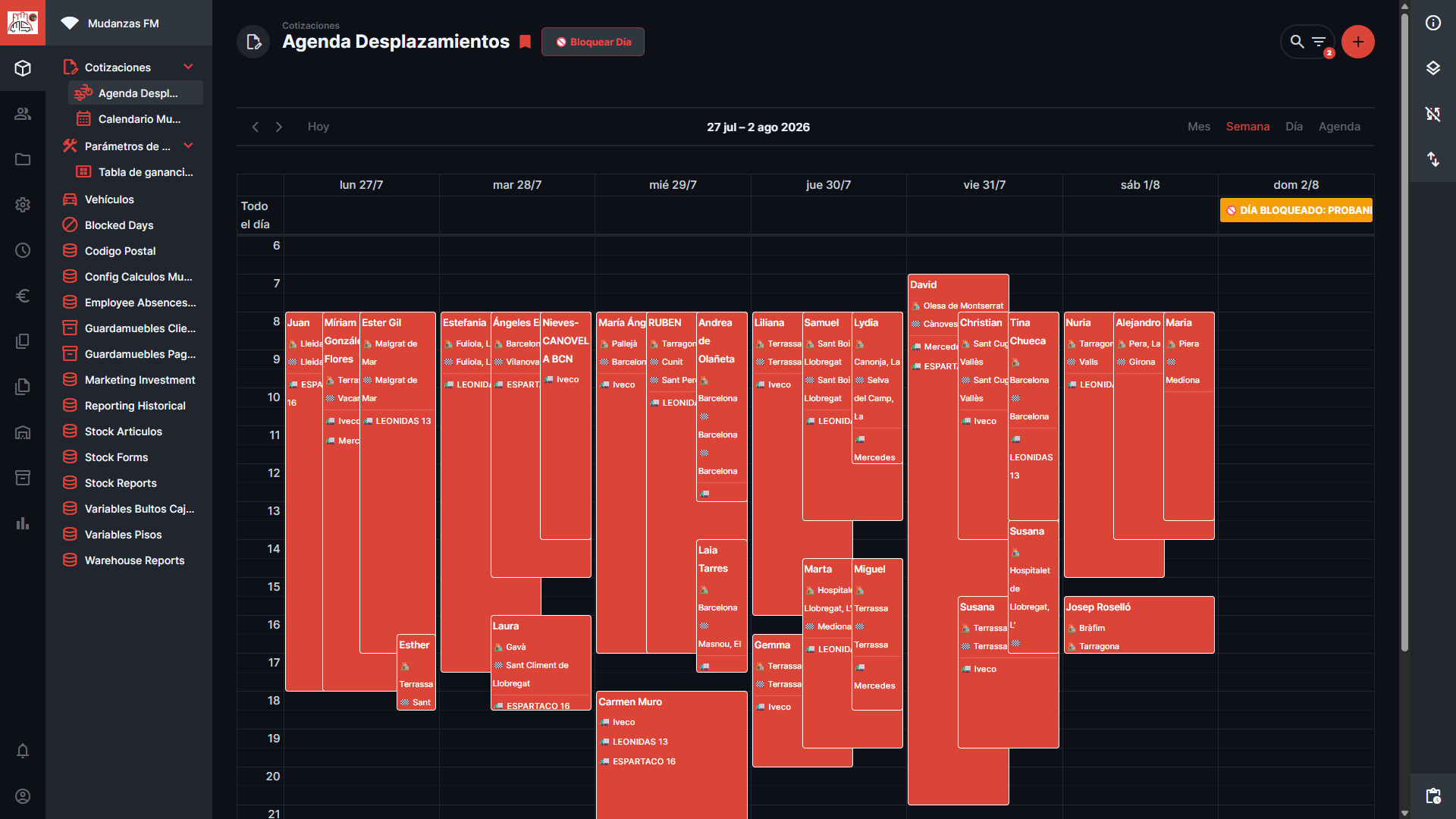The image size is (1456, 819).
Task: Open the DÍA BLOQUEADO event on Sunday
Action: (x=1296, y=210)
